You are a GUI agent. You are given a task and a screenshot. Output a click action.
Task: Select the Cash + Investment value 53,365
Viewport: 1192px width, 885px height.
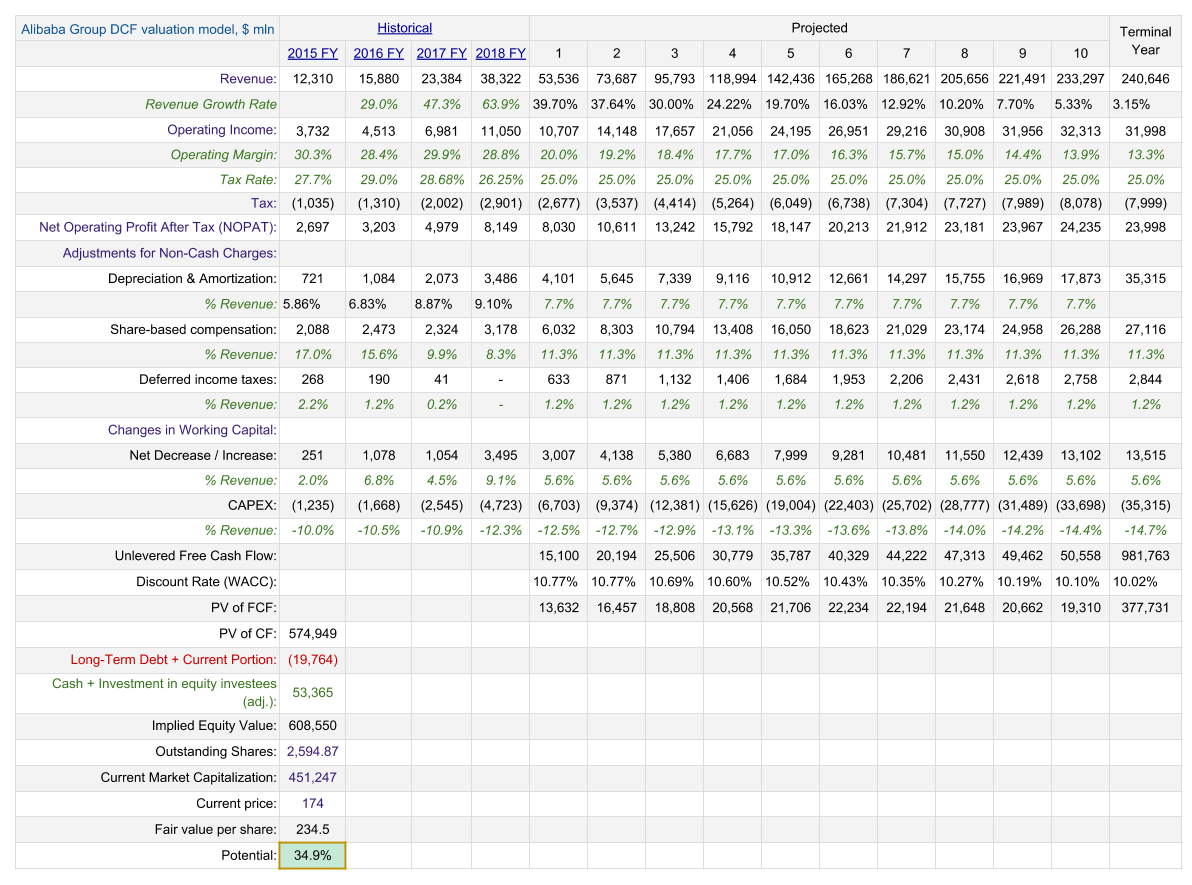pos(312,692)
